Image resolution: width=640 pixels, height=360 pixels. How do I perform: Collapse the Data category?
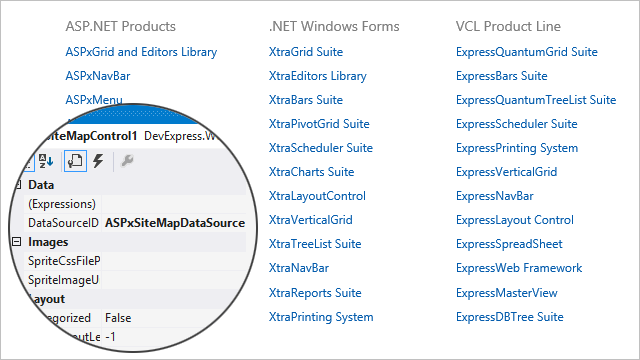(18, 185)
